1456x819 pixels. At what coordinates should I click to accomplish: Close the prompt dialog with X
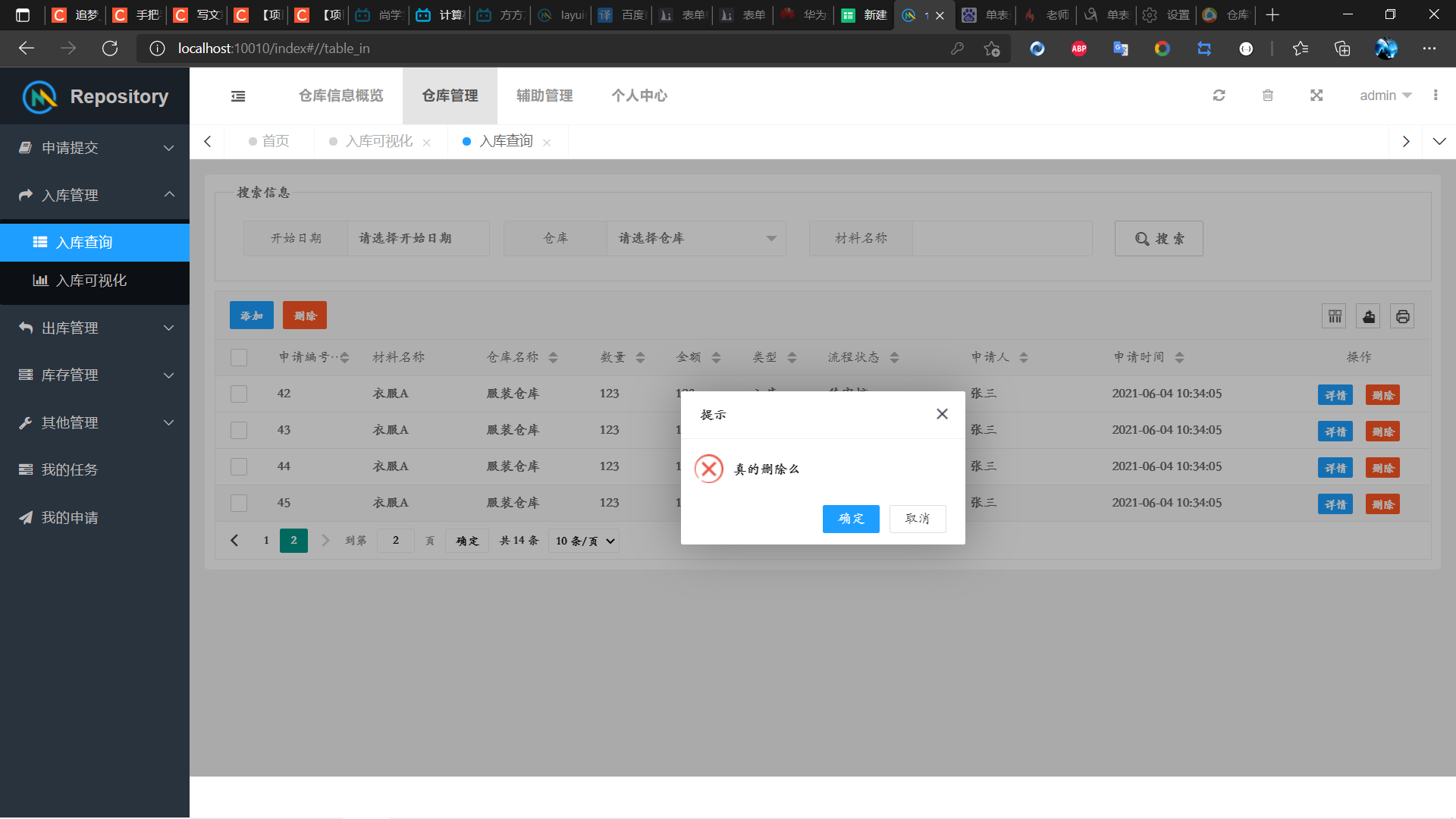click(942, 414)
